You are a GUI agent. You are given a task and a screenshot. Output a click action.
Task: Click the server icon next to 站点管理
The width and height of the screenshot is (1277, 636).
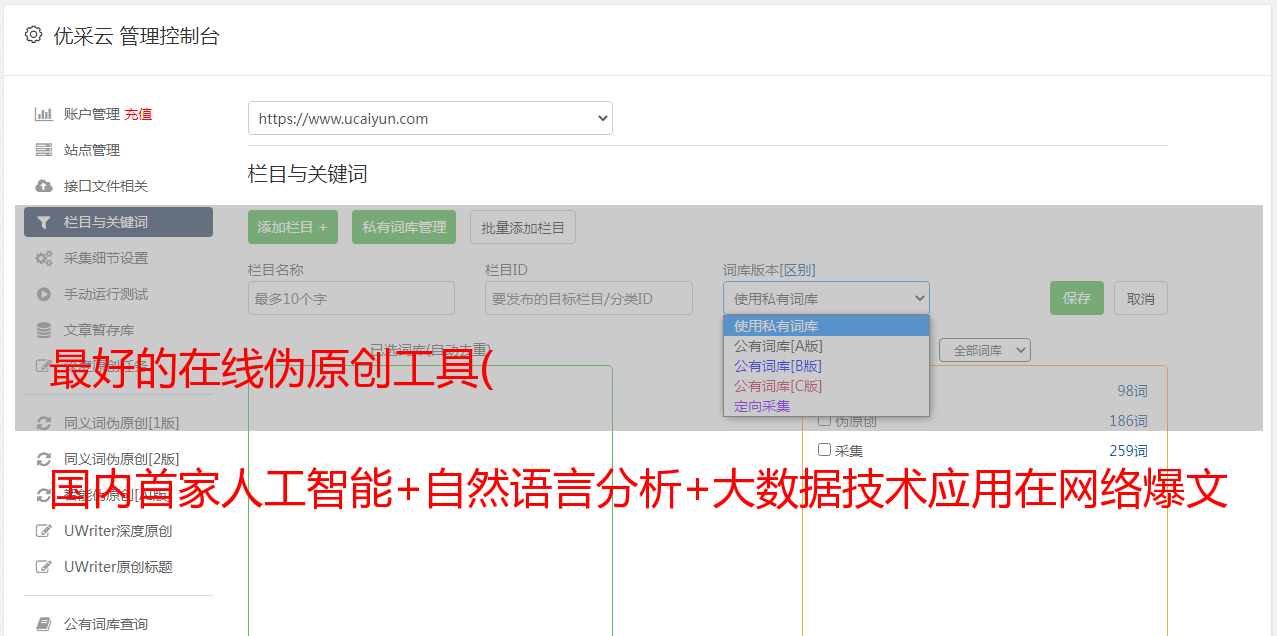click(44, 150)
